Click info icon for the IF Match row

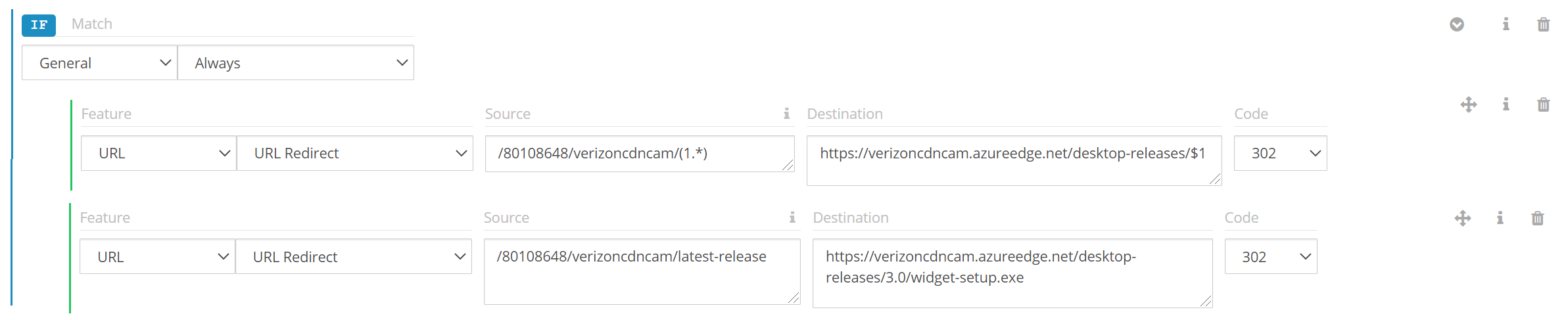pos(1506,24)
